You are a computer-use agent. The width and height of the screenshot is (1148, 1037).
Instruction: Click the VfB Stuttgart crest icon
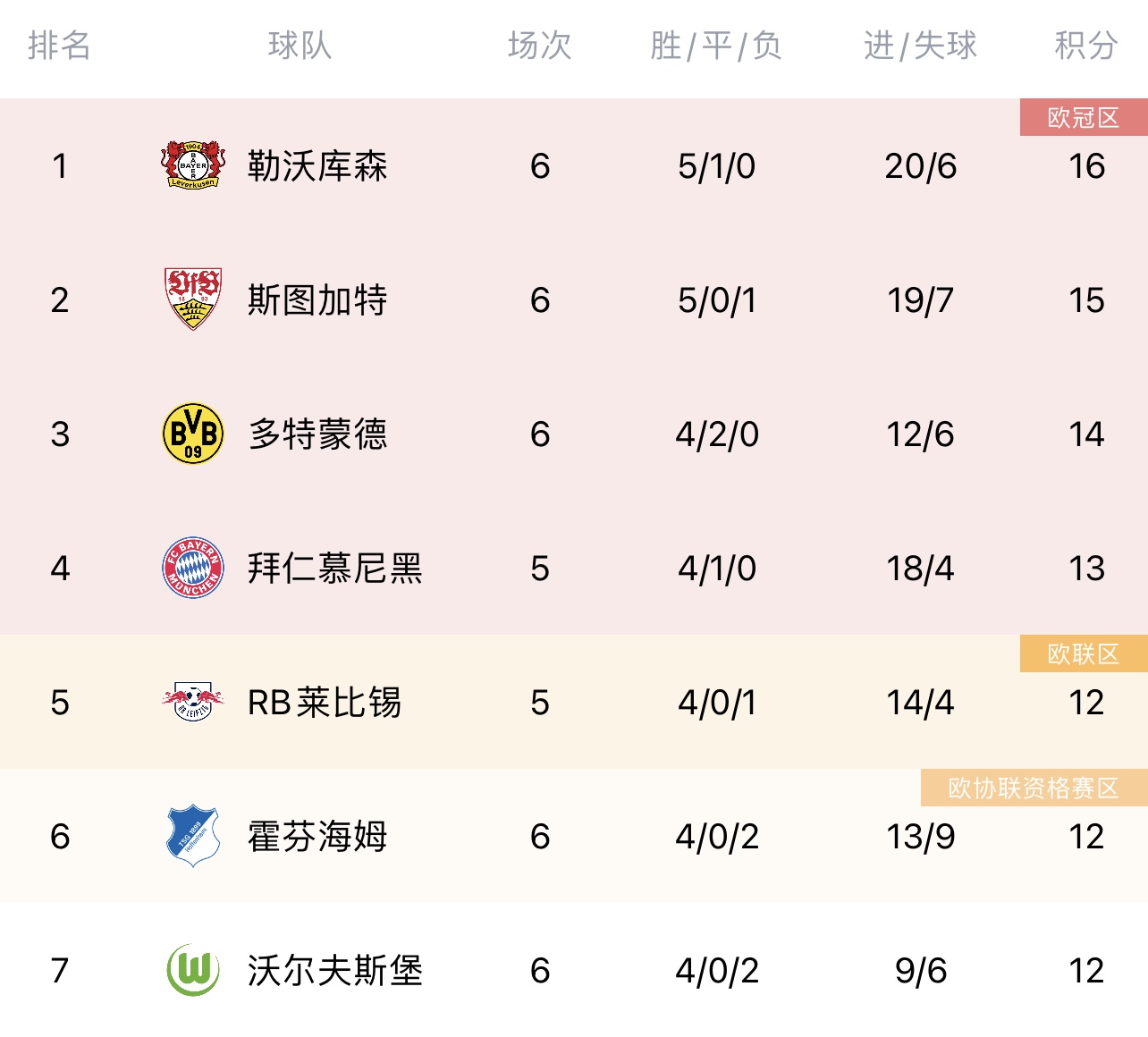click(192, 299)
